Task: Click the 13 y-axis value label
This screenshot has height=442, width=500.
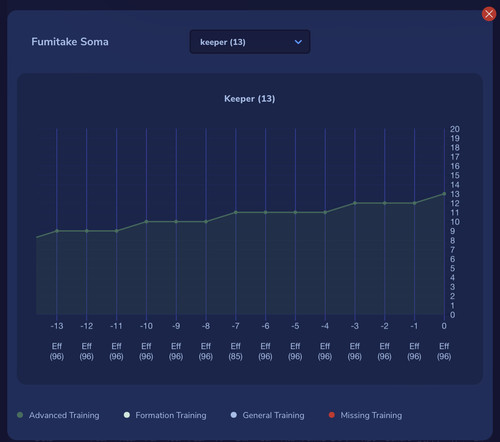Action: [x=455, y=194]
